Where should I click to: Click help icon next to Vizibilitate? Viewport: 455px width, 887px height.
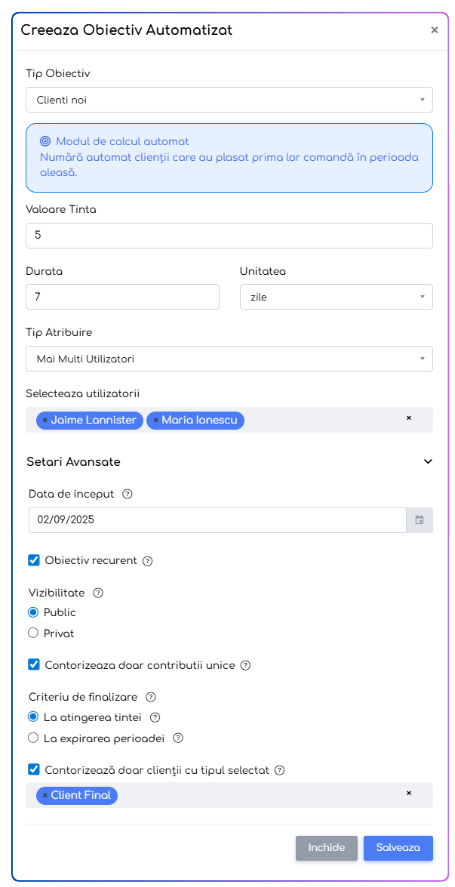point(98,593)
